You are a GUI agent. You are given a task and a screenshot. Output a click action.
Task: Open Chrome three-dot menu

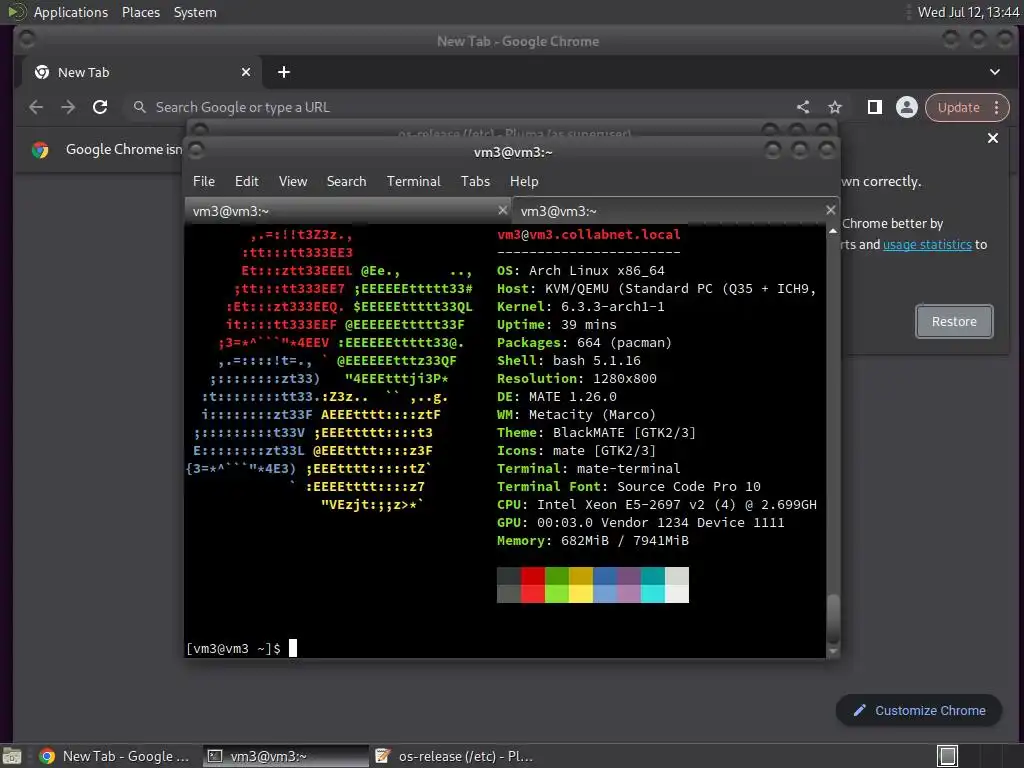[997, 107]
